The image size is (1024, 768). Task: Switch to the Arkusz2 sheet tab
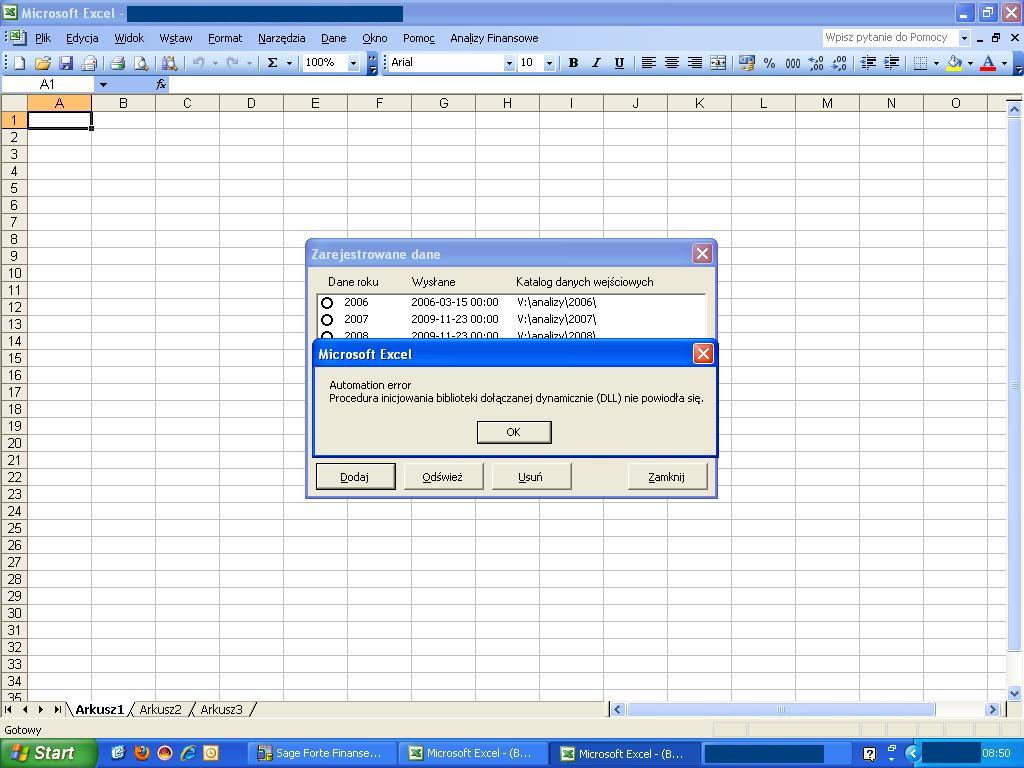click(161, 709)
